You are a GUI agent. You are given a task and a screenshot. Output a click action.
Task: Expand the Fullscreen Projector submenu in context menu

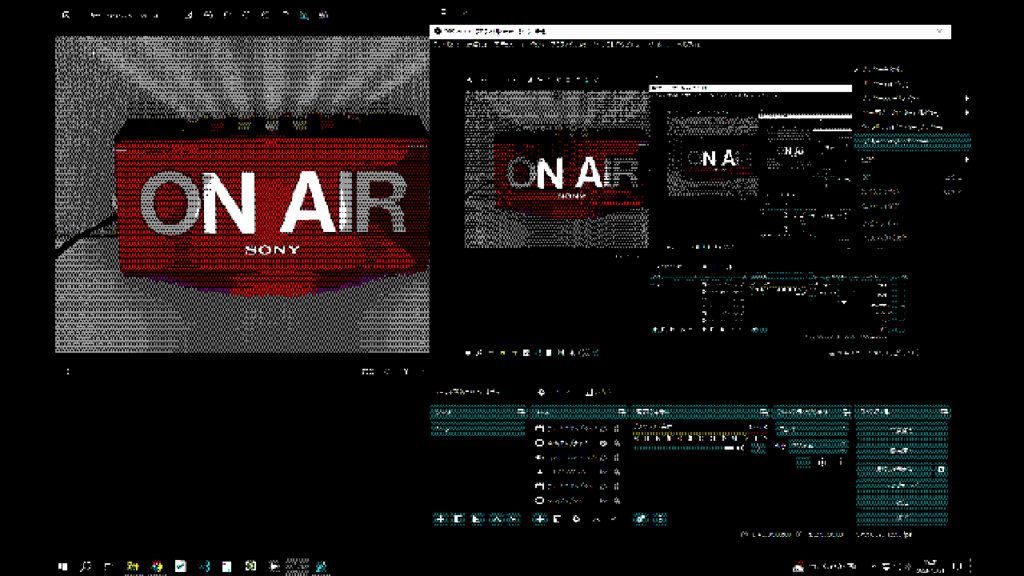point(912,112)
